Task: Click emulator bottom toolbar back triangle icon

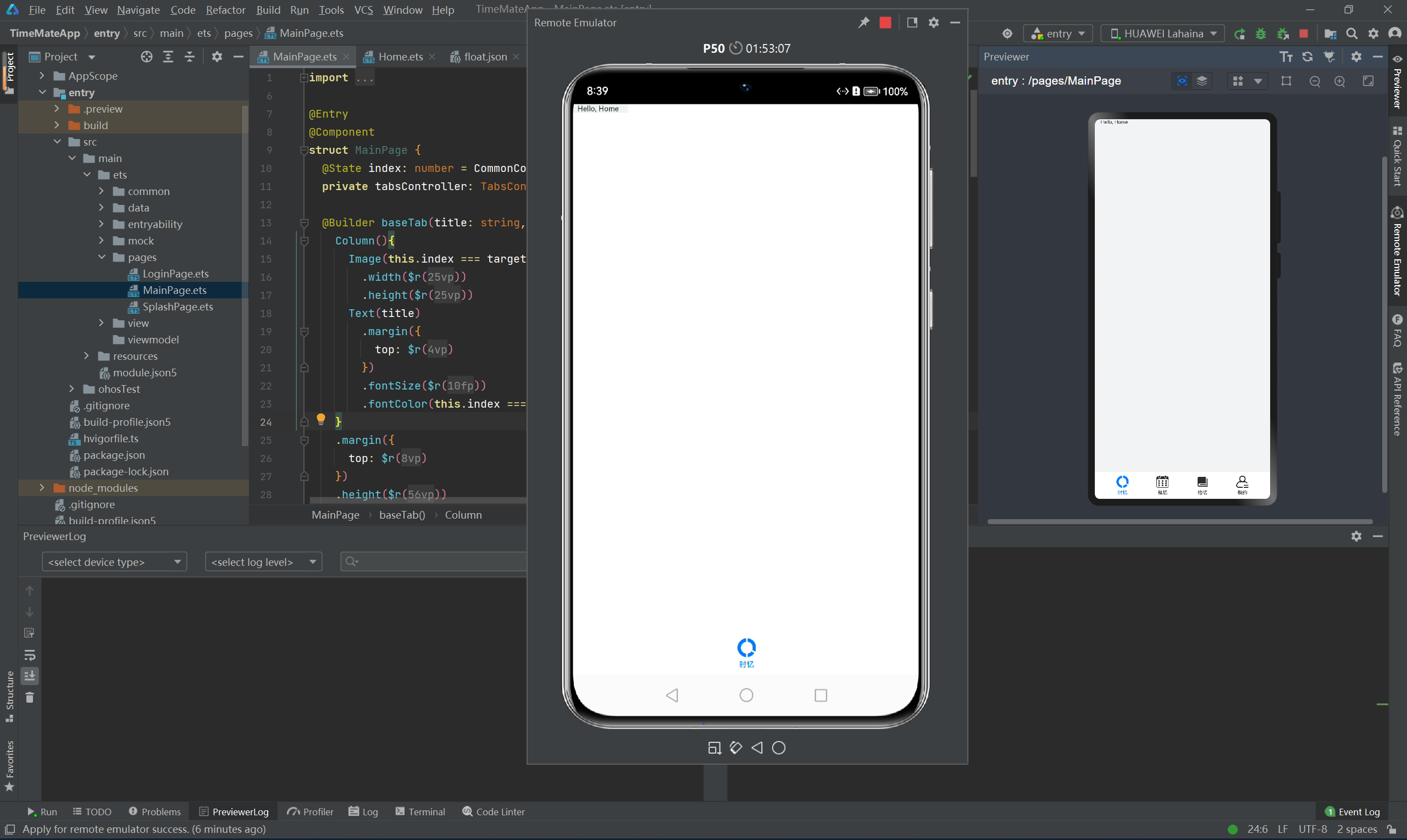Action: [x=757, y=748]
